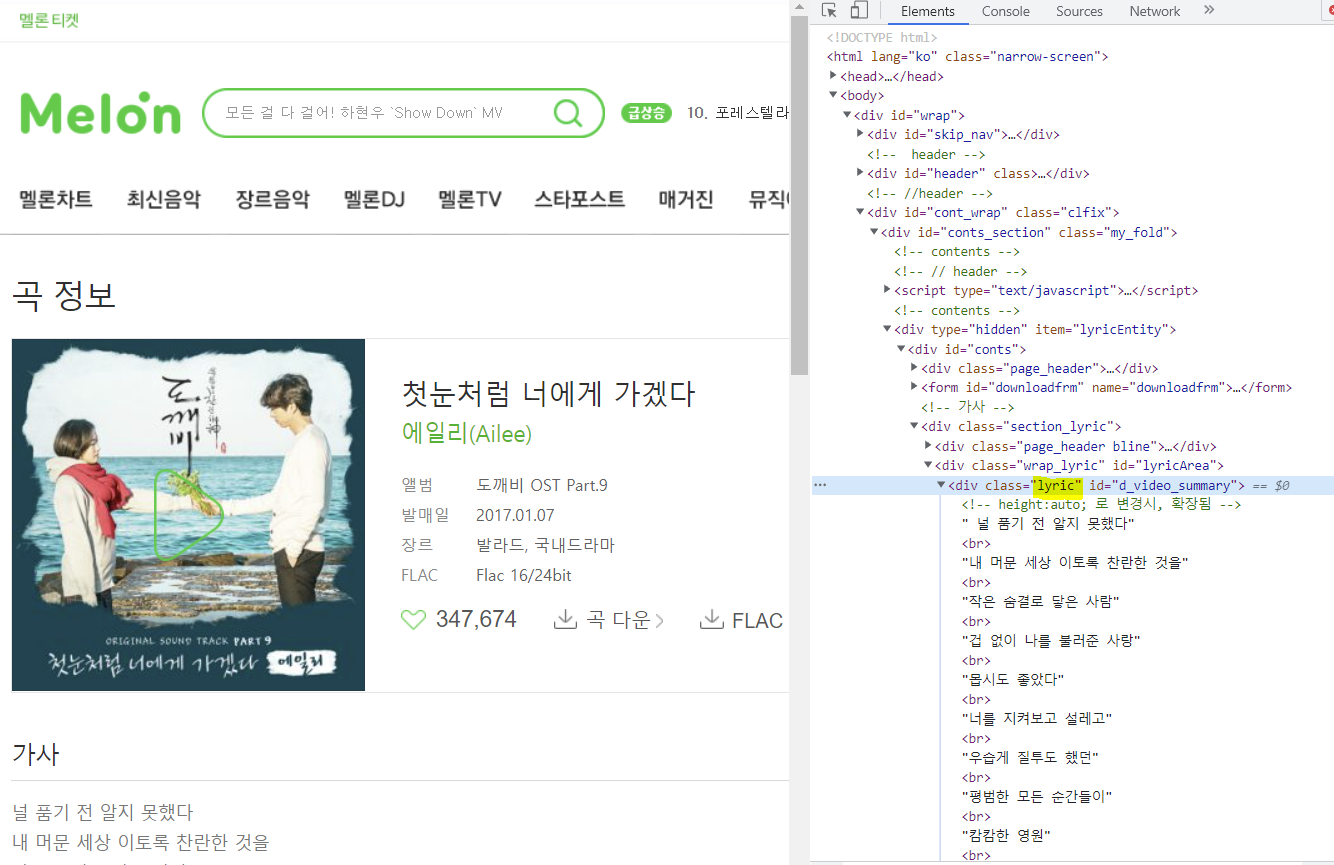Open the Network tab
Image resolution: width=1334 pixels, height=865 pixels.
tap(1155, 11)
